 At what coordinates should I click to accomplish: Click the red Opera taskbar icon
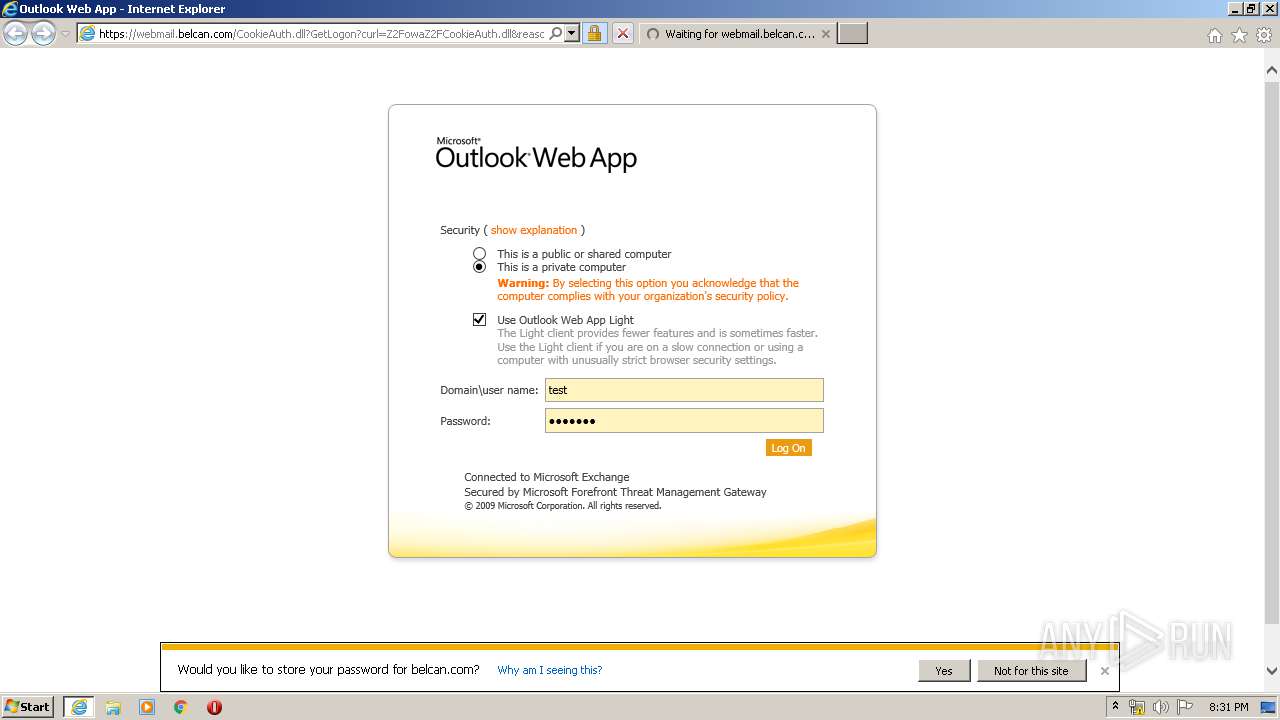(x=214, y=707)
